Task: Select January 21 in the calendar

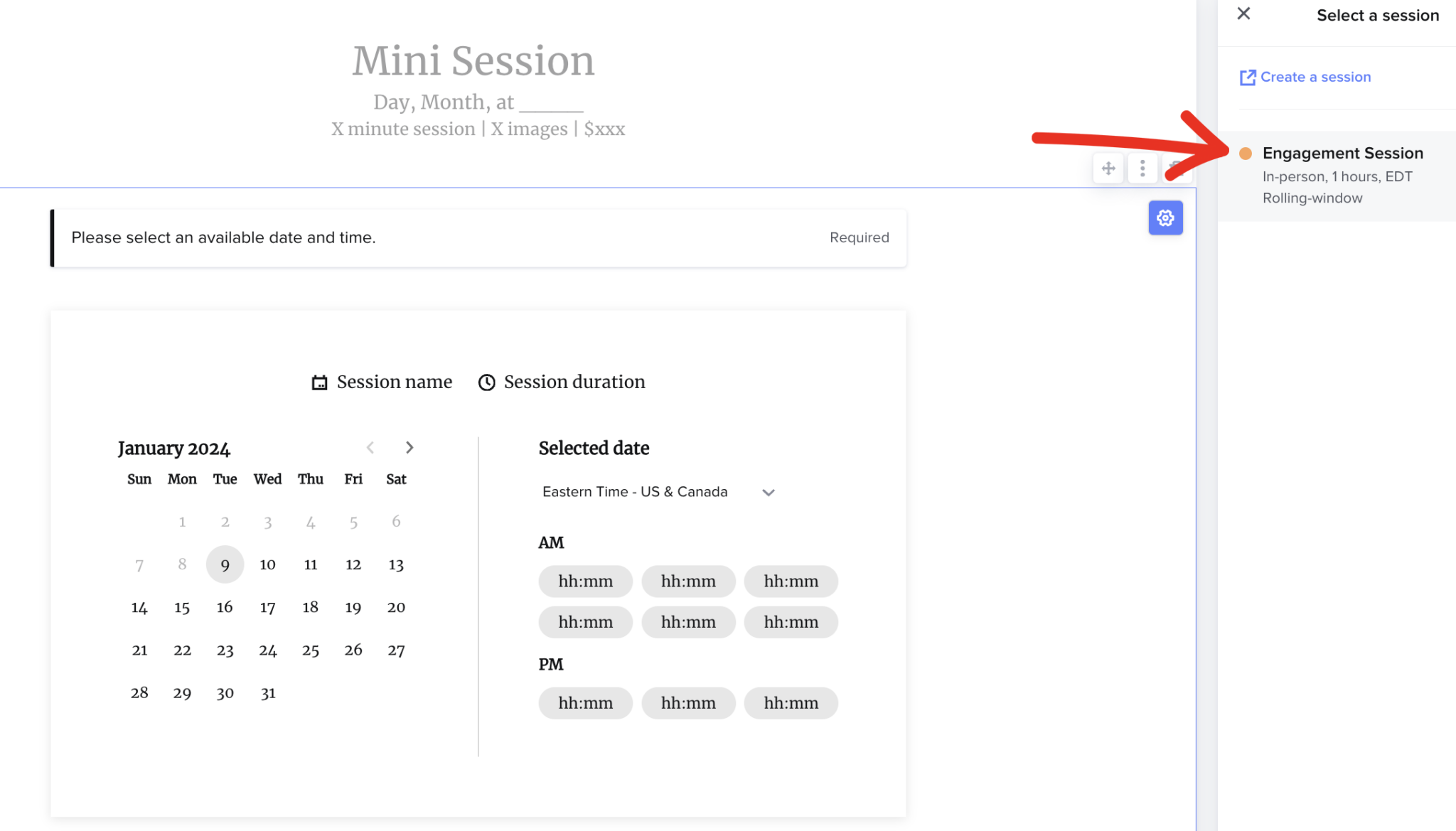Action: 139,650
